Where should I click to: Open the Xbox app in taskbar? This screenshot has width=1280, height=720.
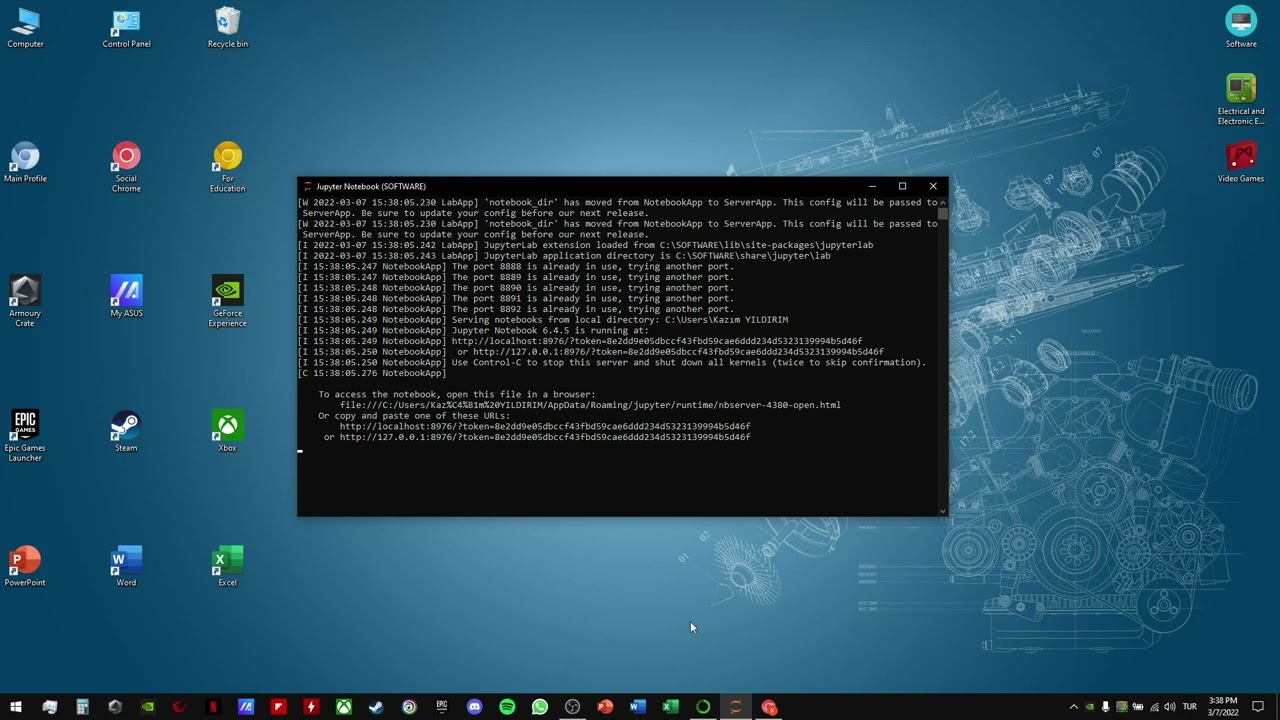click(343, 707)
